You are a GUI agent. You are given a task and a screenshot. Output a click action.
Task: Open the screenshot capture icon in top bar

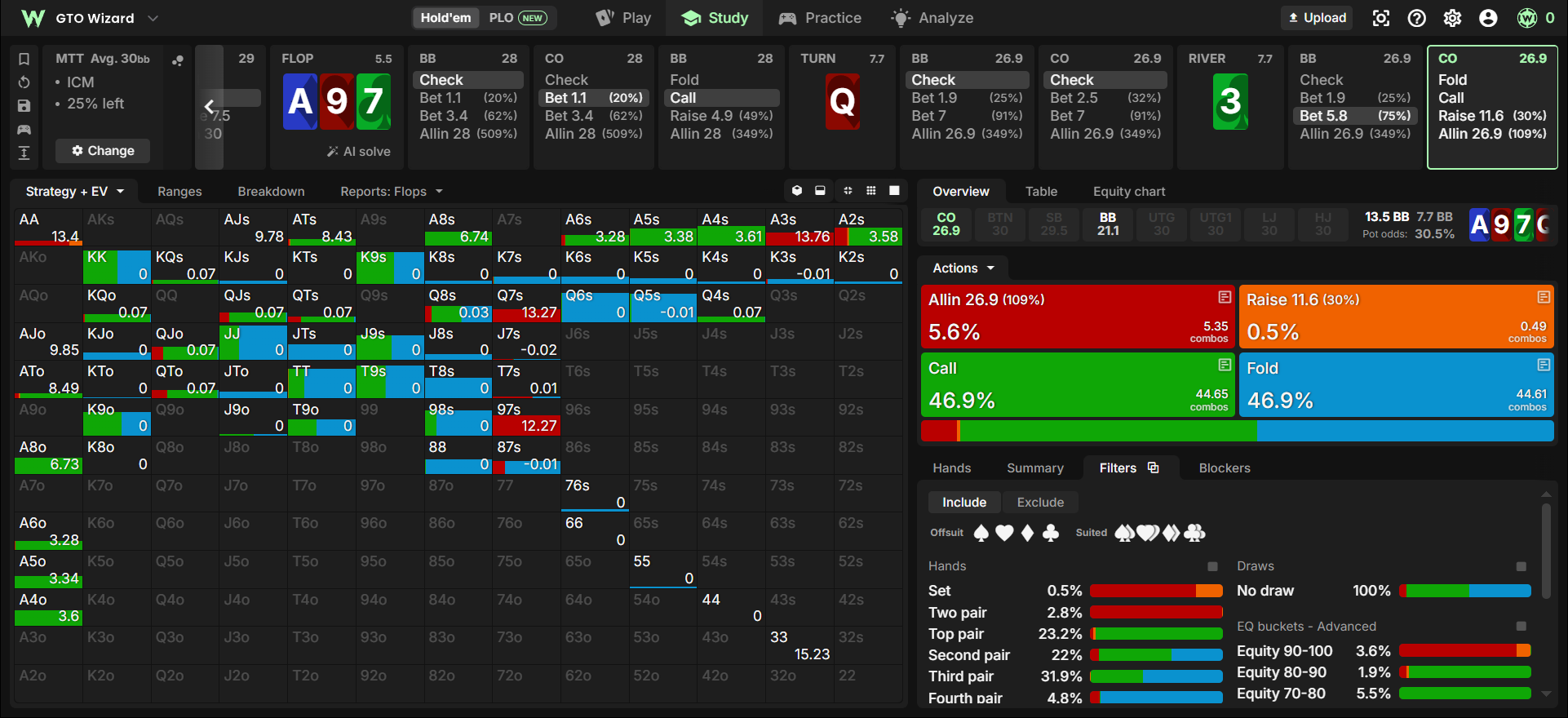click(x=1380, y=18)
